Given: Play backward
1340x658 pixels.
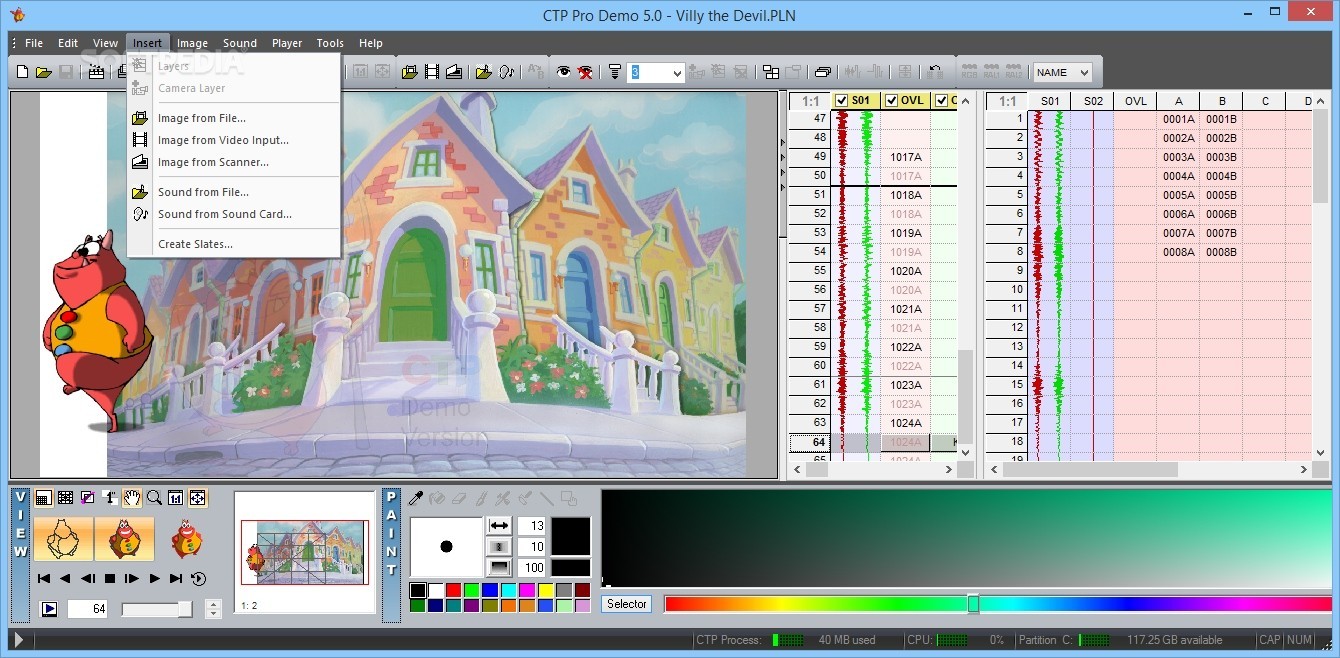Looking at the screenshot, I should [65, 578].
